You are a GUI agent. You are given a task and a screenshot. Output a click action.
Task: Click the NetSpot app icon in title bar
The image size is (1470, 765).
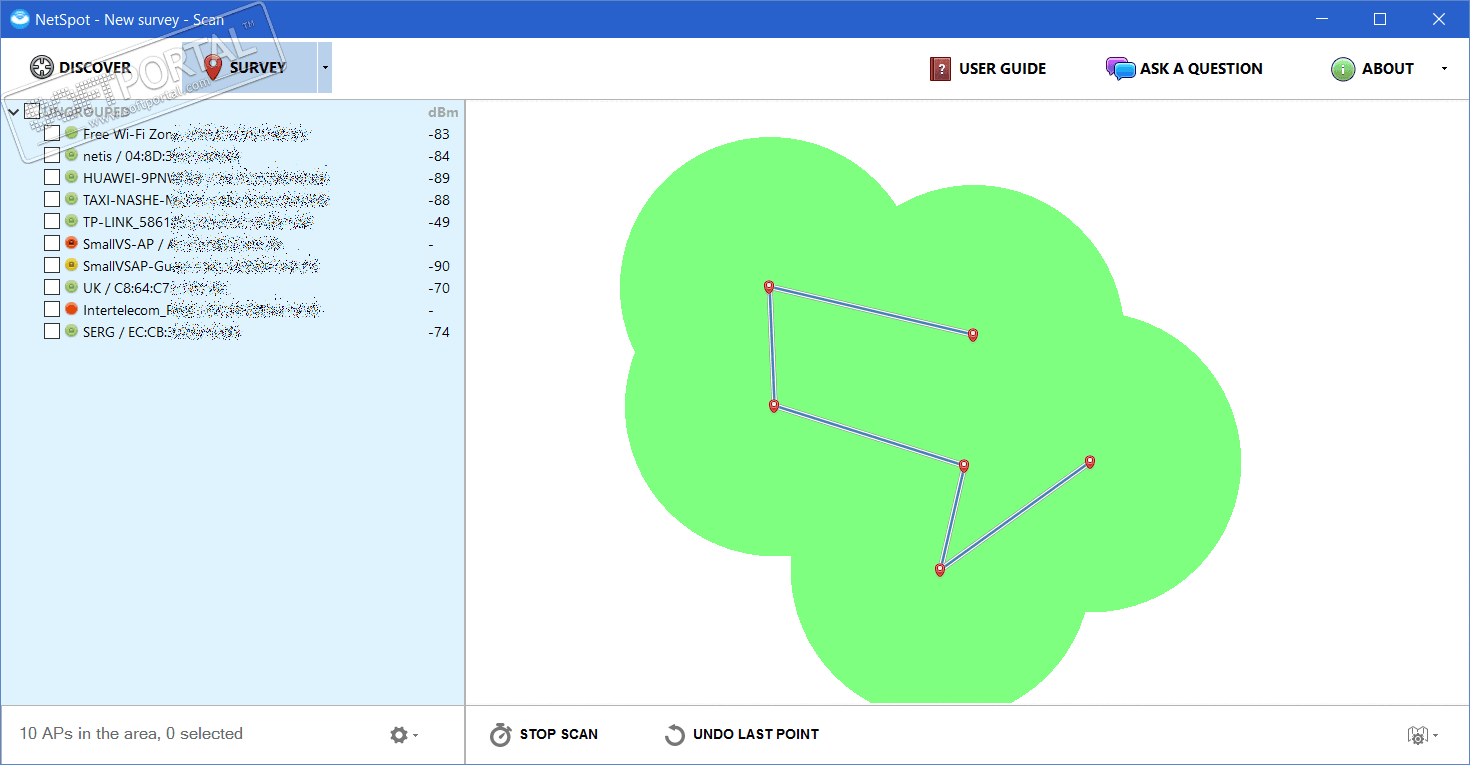20,19
